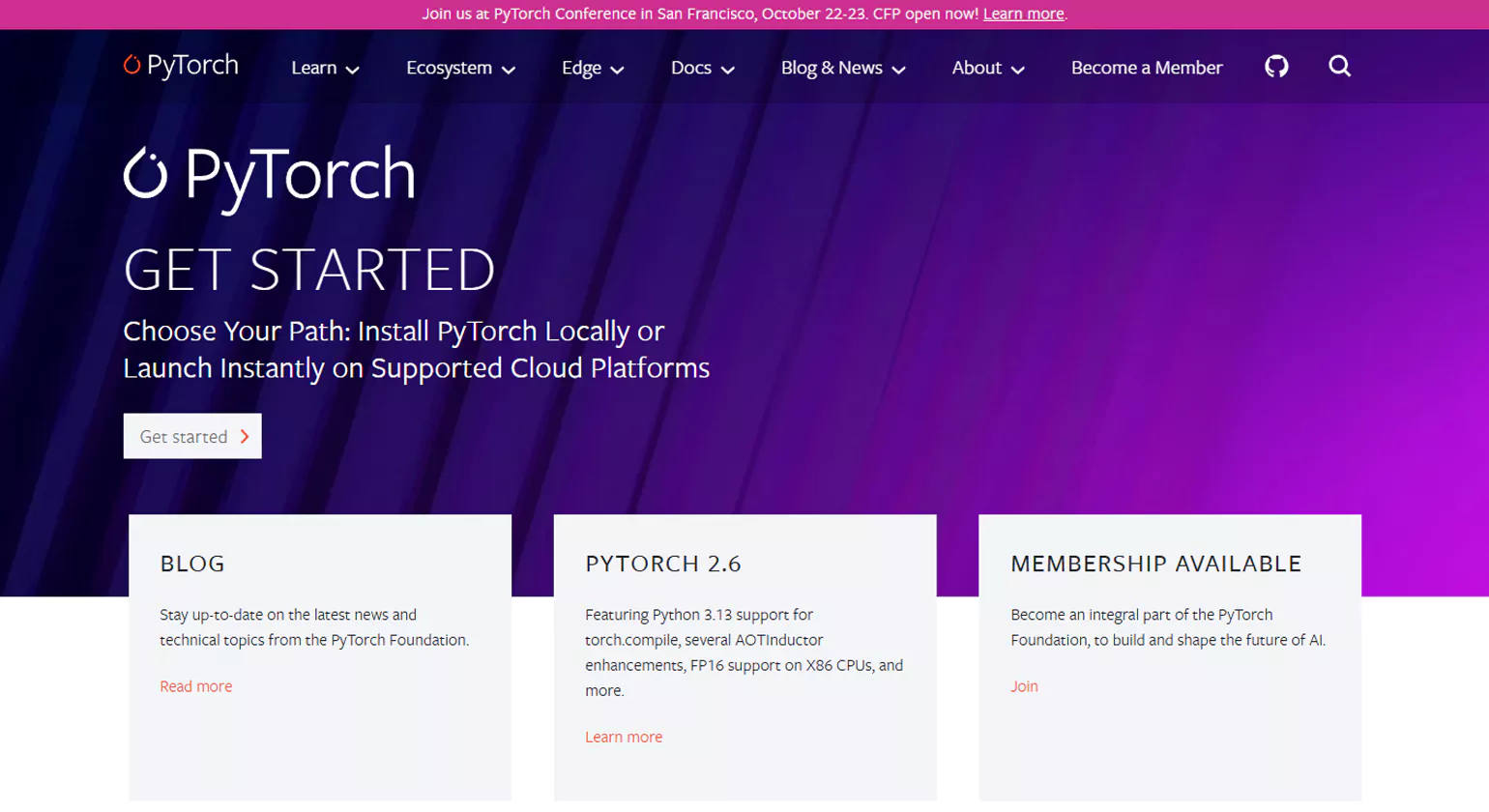Expand the Ecosystem dropdown
This screenshot has height=812, width=1489.
click(x=459, y=68)
